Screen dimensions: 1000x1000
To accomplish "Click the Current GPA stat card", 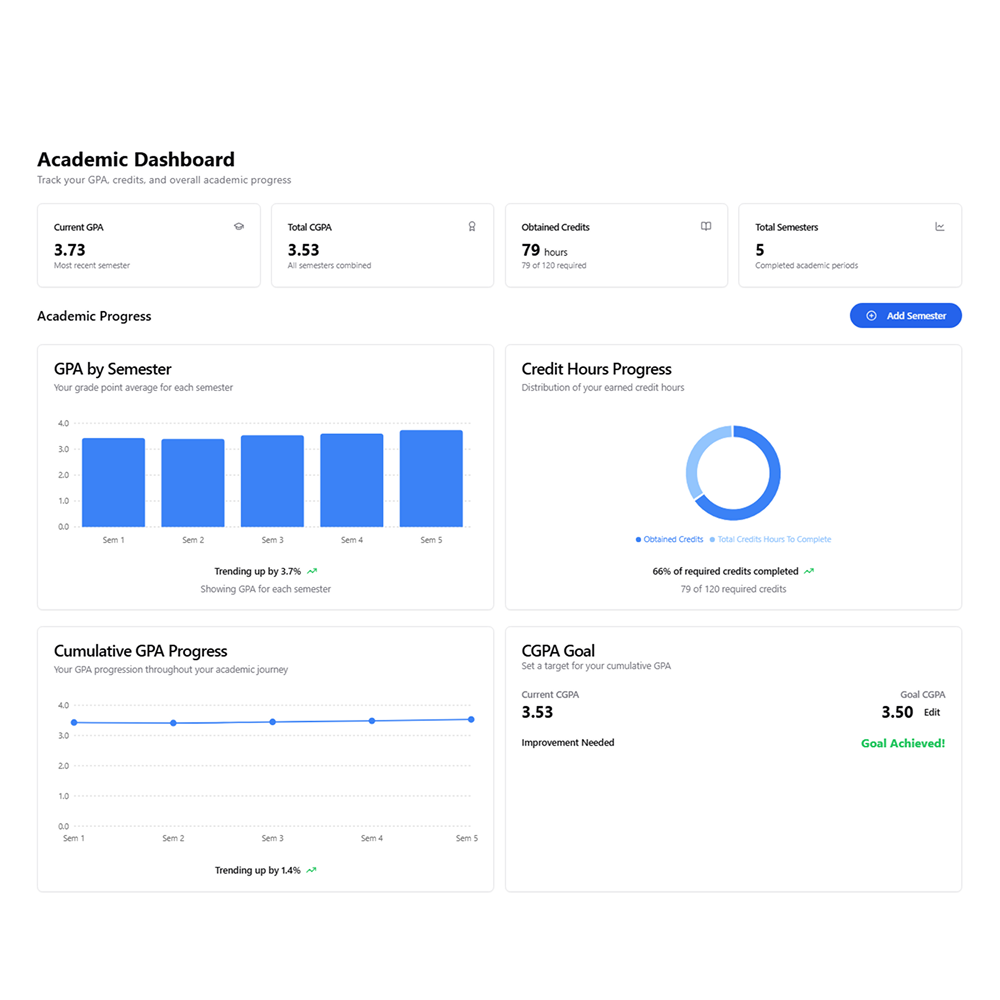I will [148, 245].
